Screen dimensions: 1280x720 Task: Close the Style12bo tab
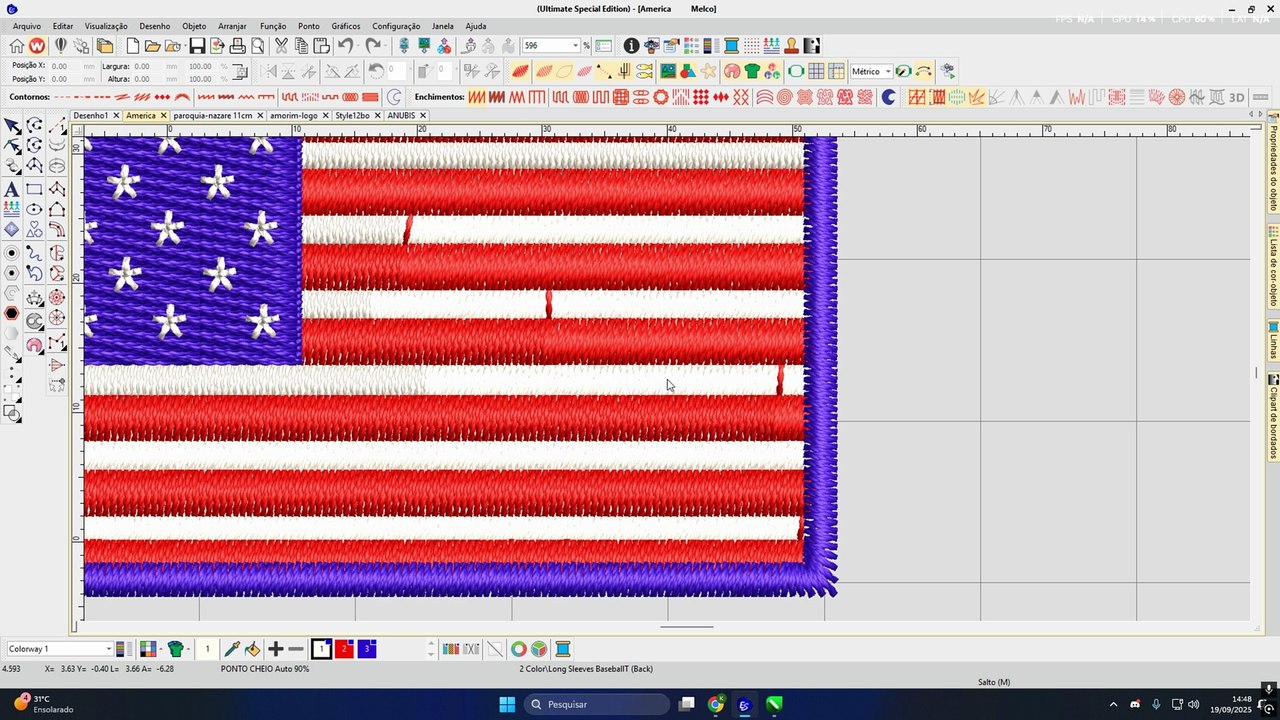(378, 116)
